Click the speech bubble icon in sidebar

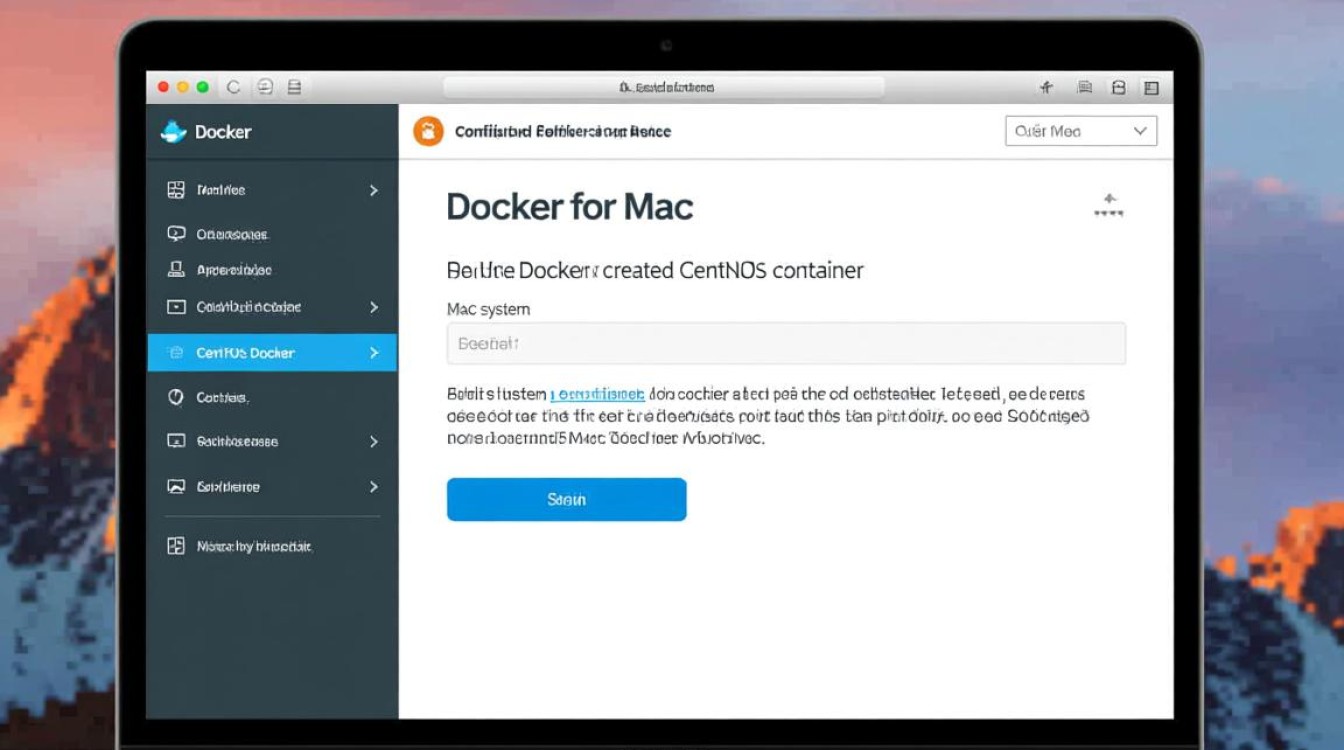pos(176,234)
